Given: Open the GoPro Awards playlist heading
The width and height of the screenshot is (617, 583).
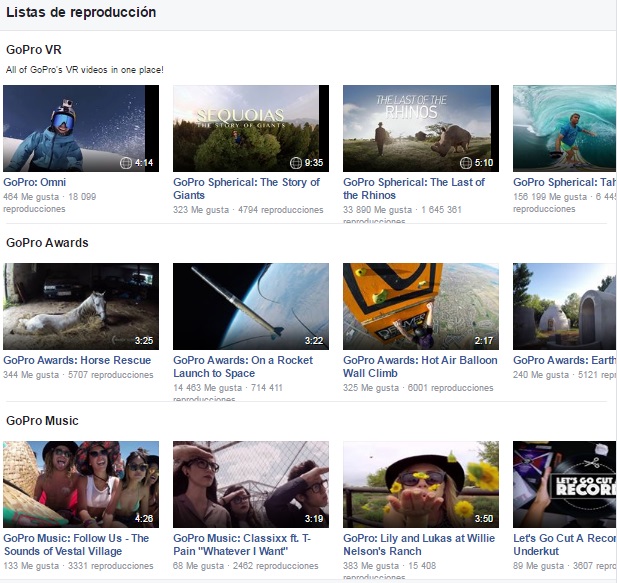Looking at the screenshot, I should click(47, 242).
